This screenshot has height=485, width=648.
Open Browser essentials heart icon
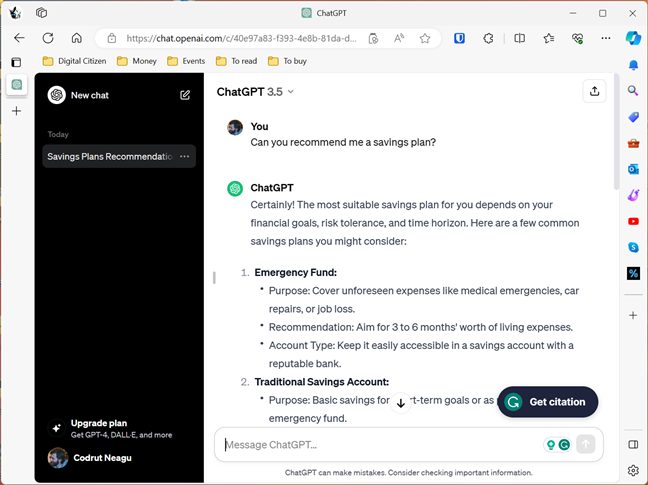(x=577, y=38)
